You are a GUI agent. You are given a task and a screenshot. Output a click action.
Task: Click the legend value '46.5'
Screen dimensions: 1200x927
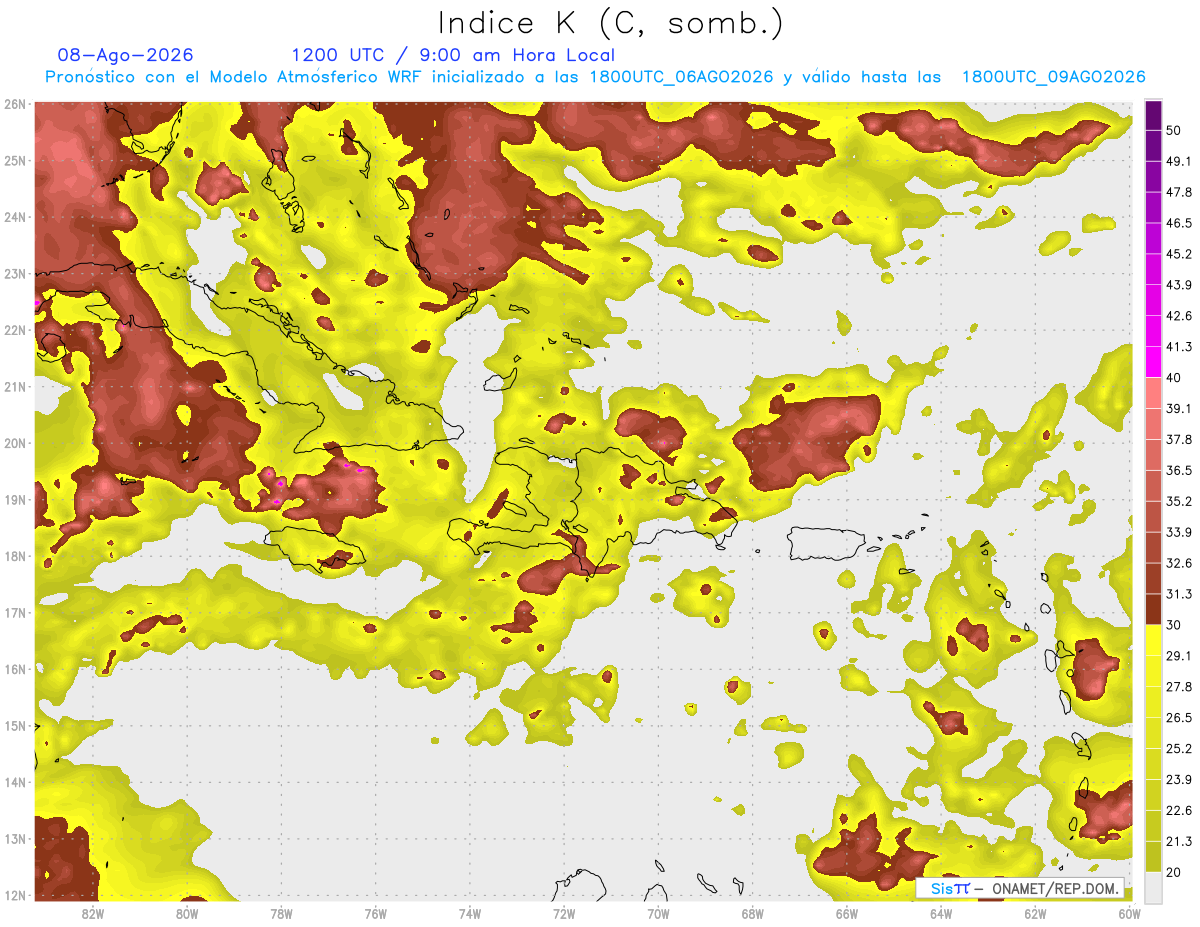(1179, 223)
